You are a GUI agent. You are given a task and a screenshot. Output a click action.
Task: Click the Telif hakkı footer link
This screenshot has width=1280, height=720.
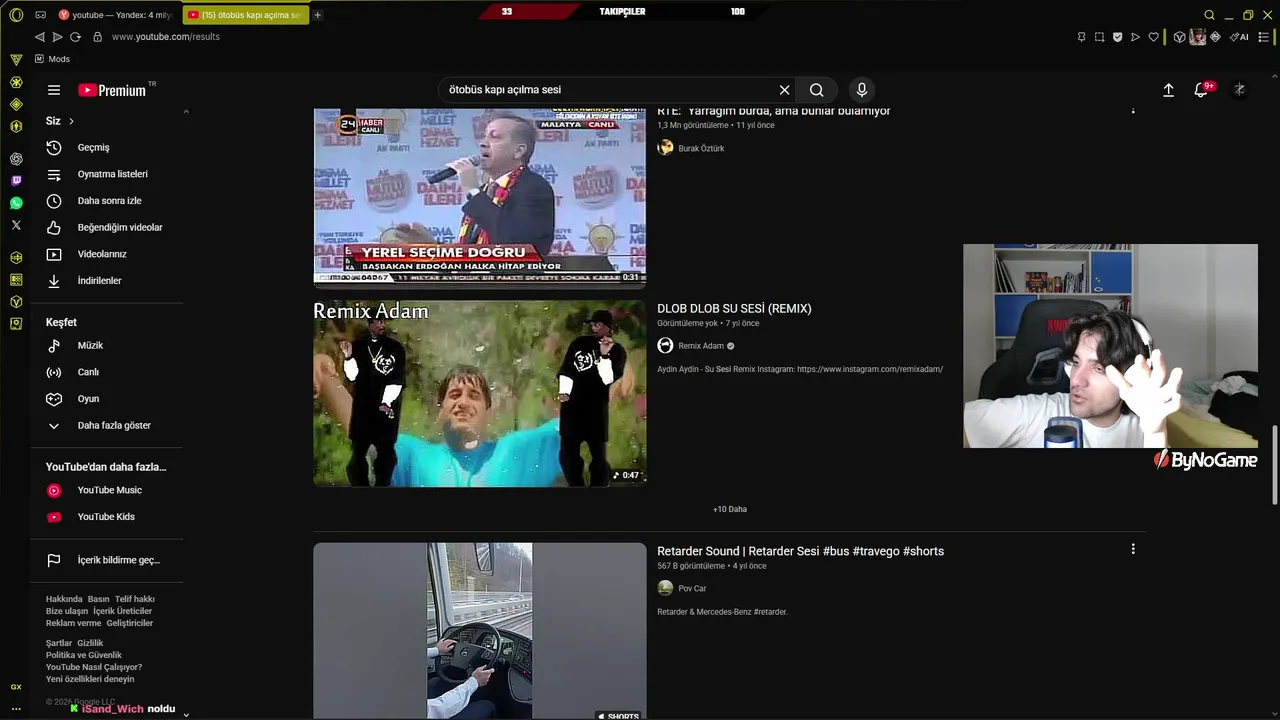coord(135,599)
